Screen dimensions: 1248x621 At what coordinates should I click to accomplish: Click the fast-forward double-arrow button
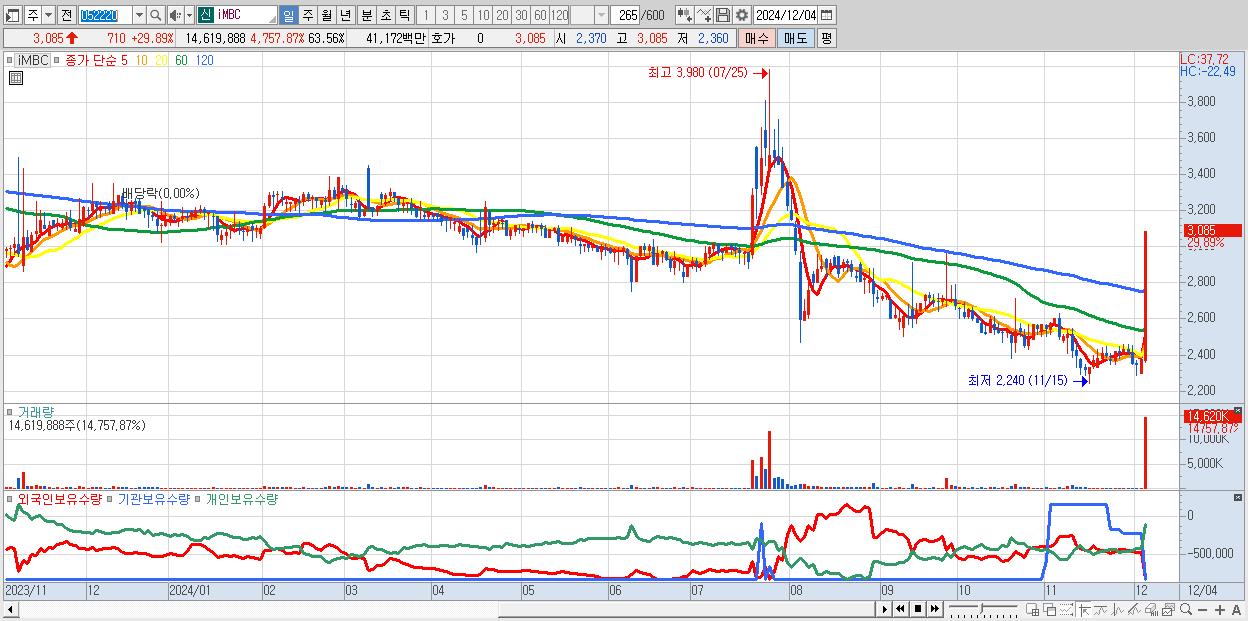pyautogui.click(x=934, y=609)
